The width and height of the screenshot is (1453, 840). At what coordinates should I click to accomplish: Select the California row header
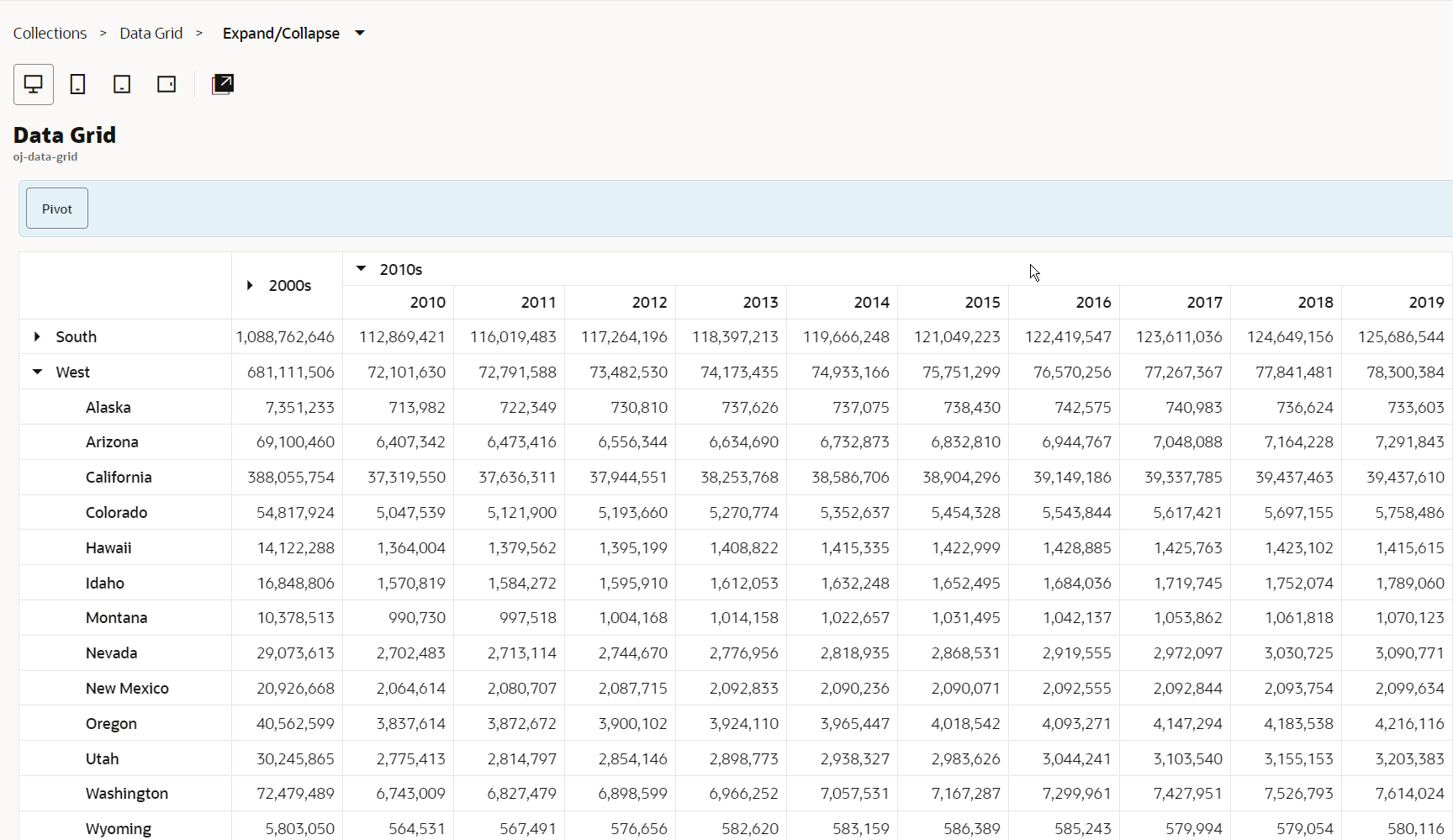[125, 478]
